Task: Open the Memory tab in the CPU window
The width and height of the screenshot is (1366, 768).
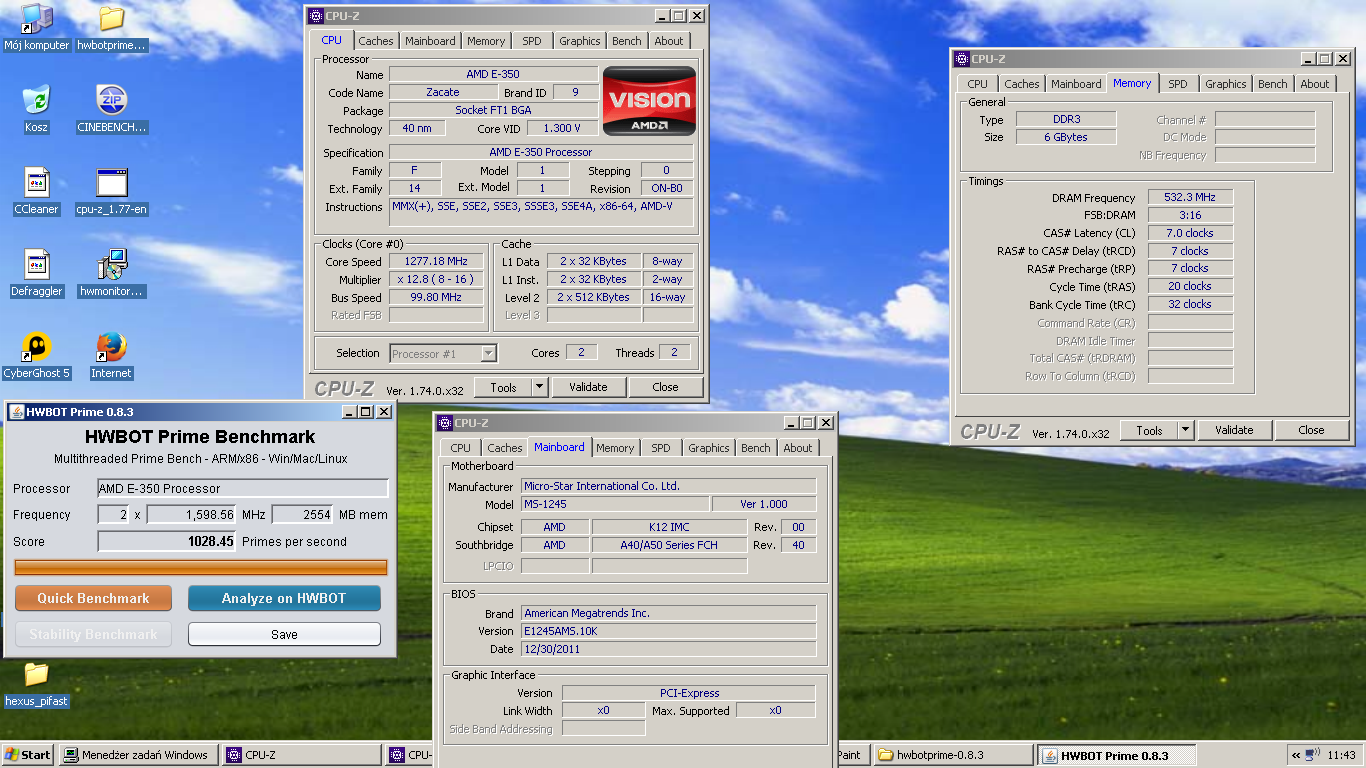Action: [486, 41]
